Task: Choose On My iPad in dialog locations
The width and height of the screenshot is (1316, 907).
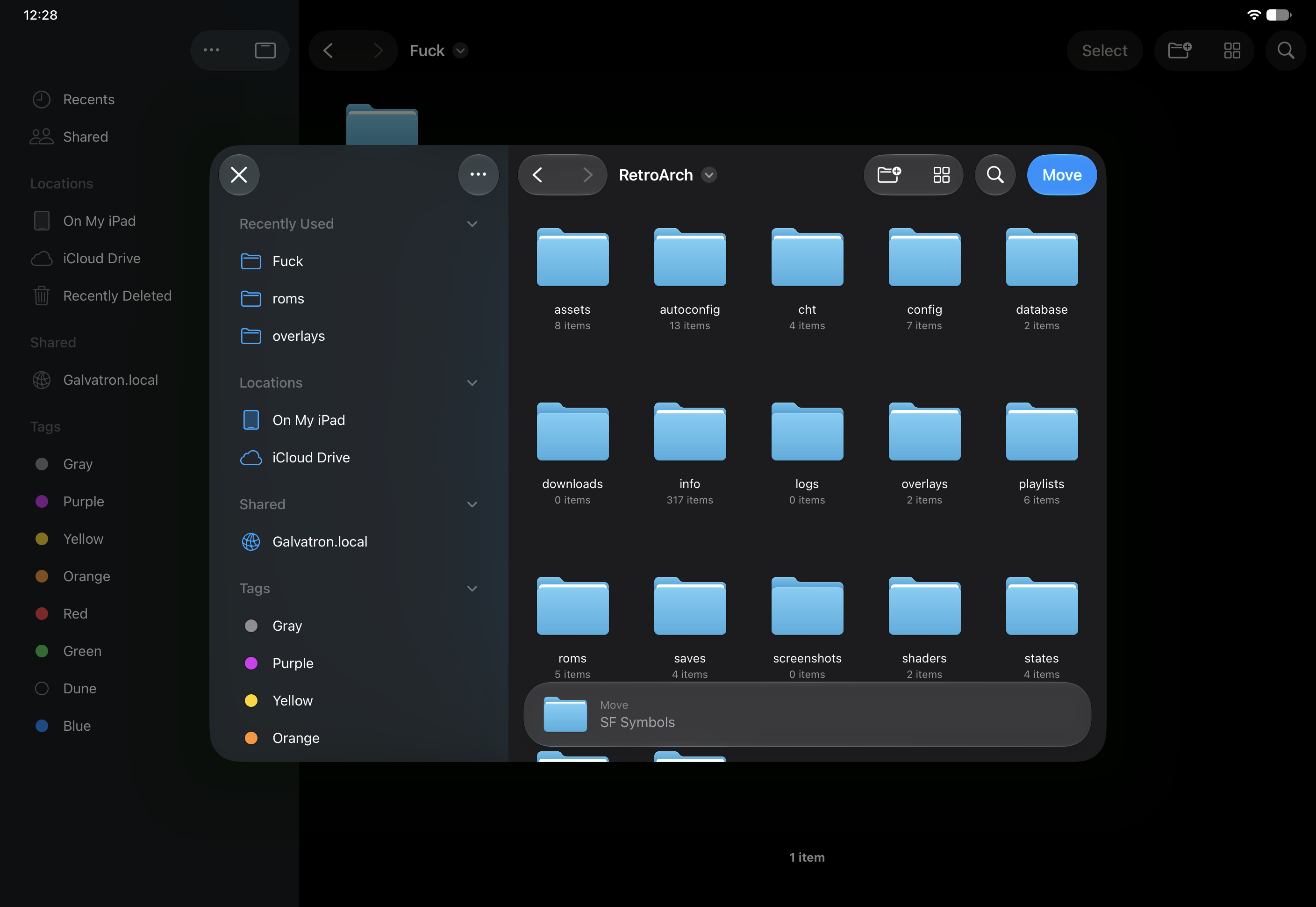Action: [x=359, y=420]
